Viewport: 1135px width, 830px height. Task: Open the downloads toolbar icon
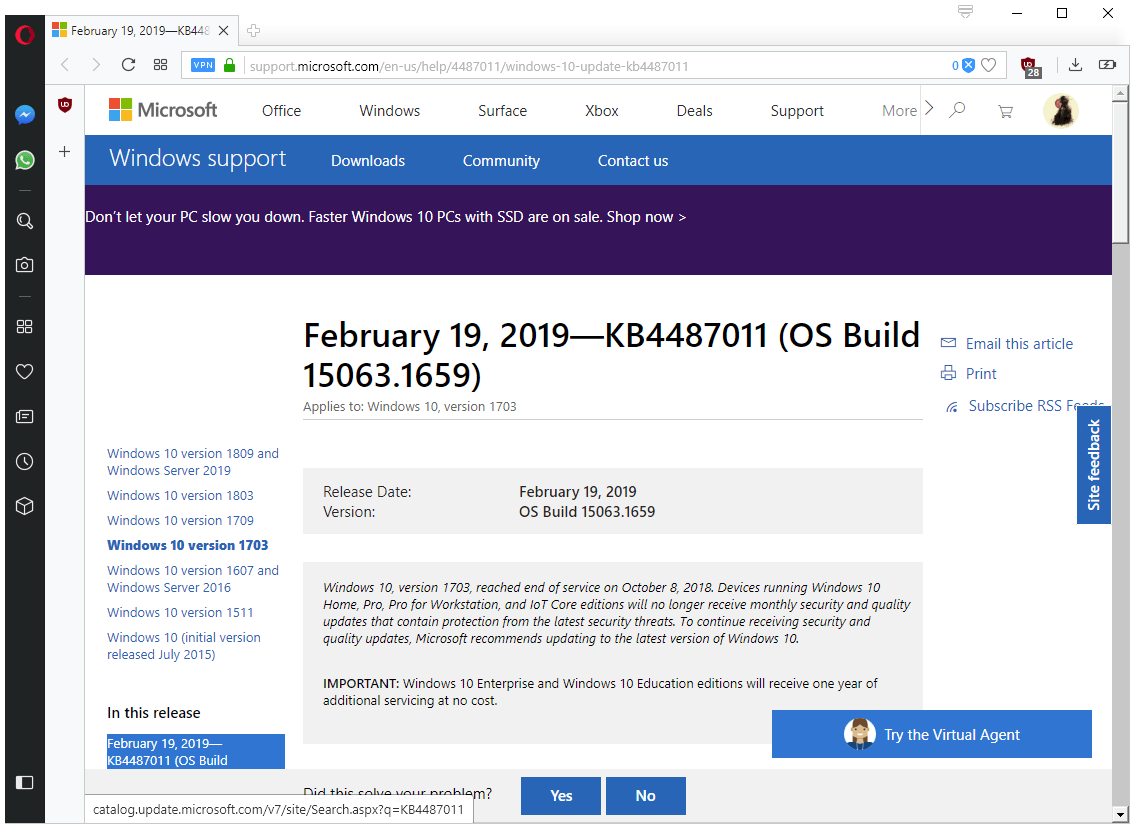tap(1076, 64)
